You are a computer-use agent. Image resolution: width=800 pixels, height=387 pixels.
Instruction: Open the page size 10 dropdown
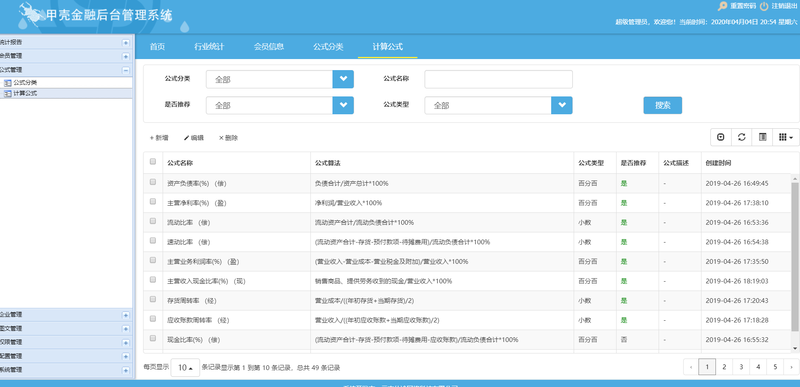click(185, 368)
